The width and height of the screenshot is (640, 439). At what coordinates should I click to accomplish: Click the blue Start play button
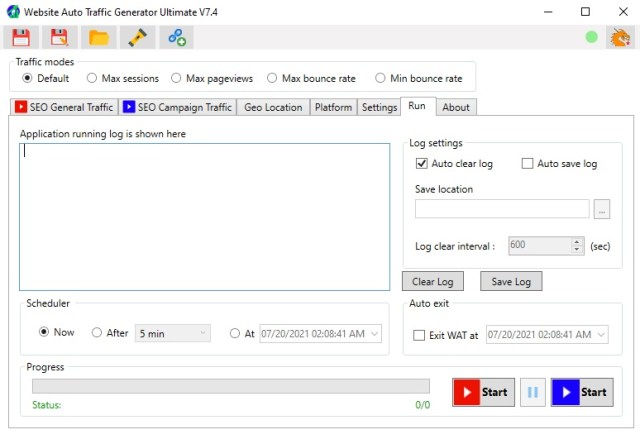point(582,392)
